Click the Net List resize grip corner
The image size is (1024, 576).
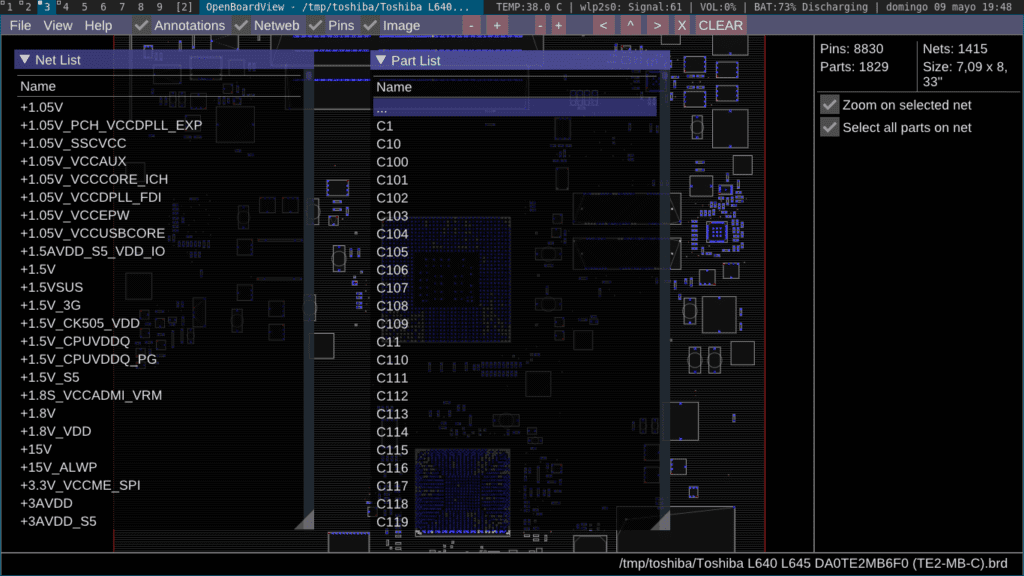click(x=306, y=520)
